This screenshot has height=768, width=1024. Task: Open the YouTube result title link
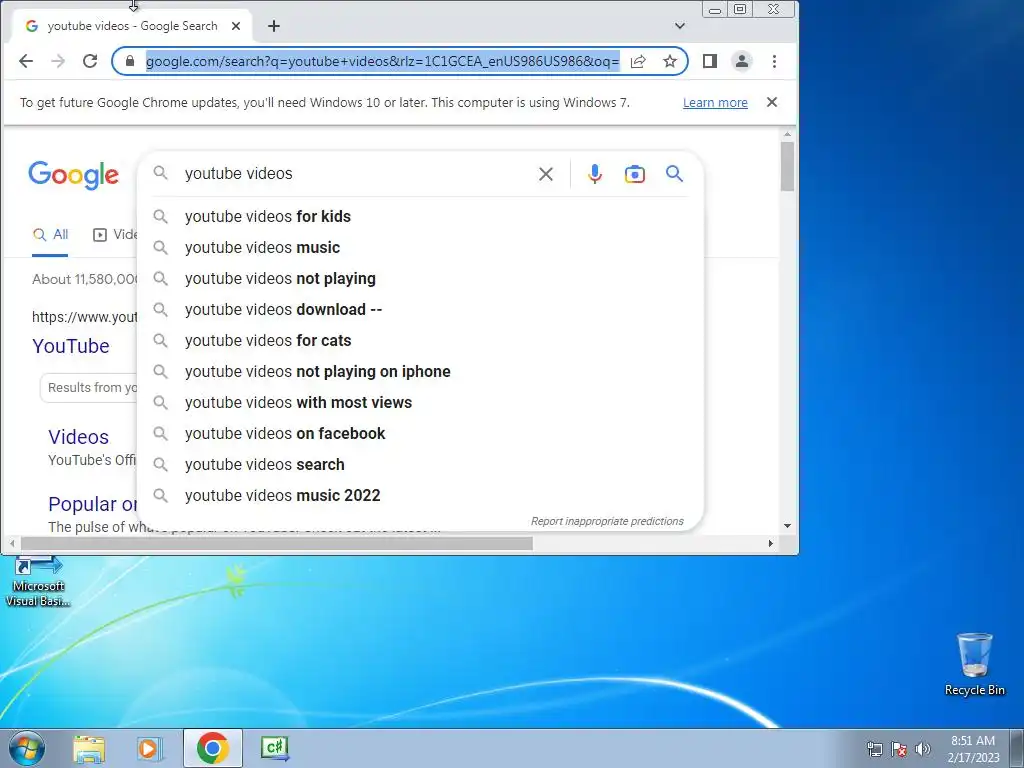[71, 346]
